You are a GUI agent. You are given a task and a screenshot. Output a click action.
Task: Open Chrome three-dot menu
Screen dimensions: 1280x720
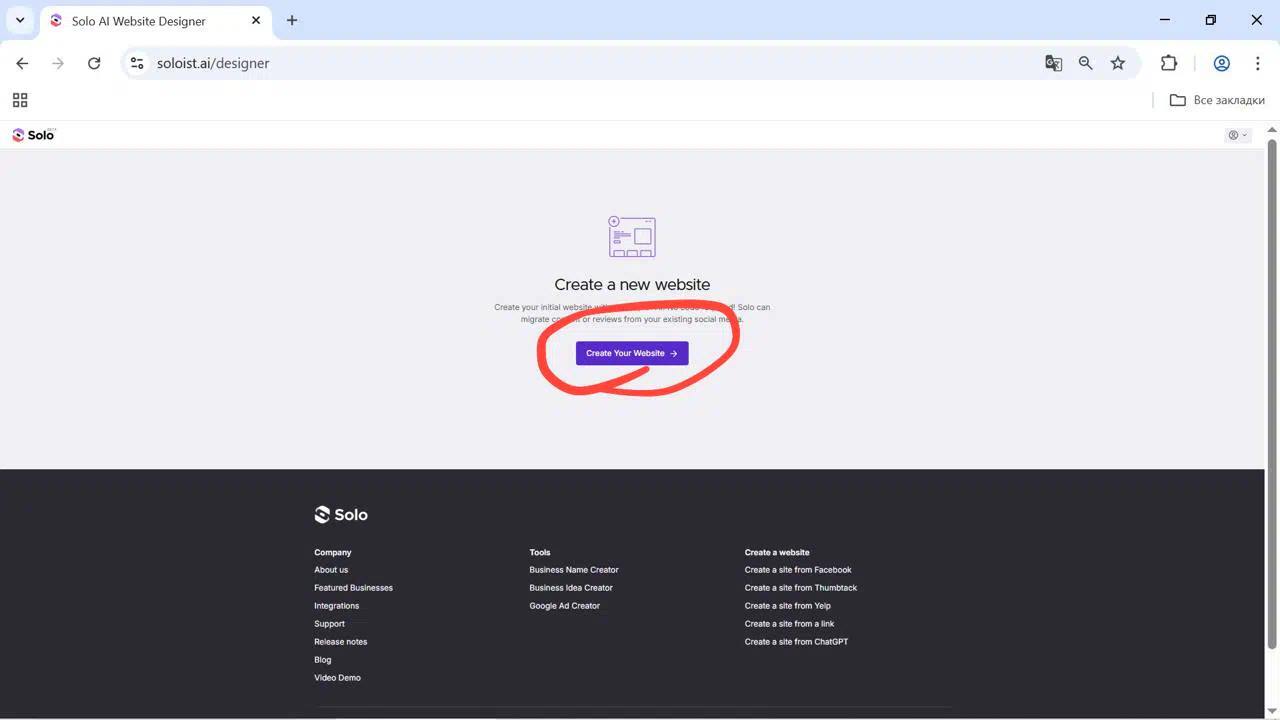(1258, 63)
